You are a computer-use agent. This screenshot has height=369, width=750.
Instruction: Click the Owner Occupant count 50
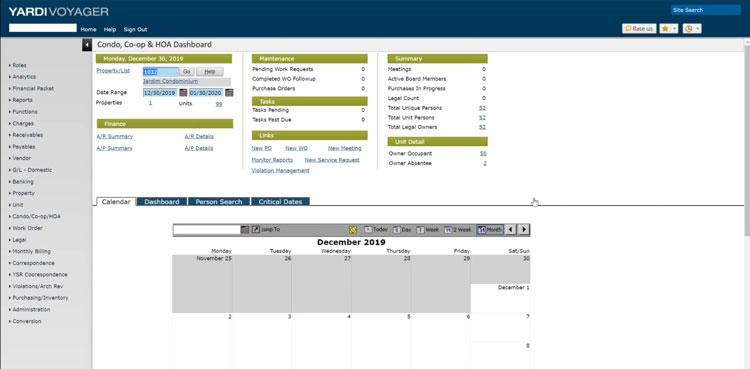[x=484, y=154]
